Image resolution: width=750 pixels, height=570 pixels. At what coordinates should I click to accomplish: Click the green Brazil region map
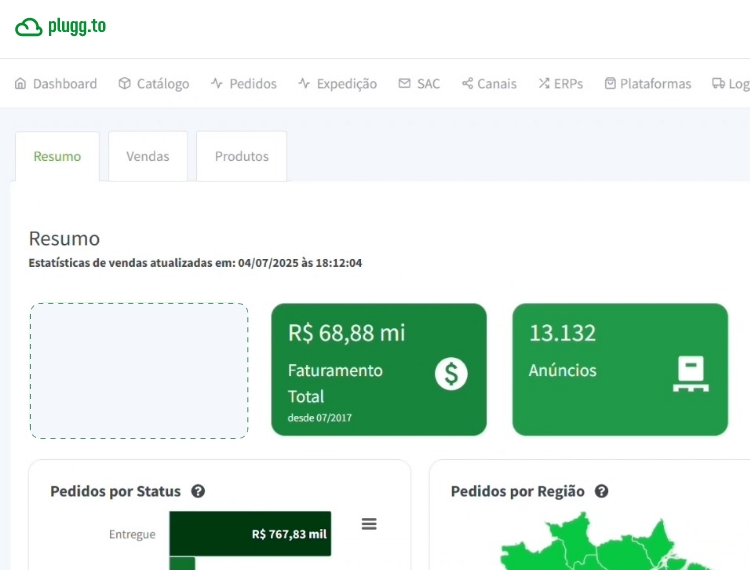590,545
